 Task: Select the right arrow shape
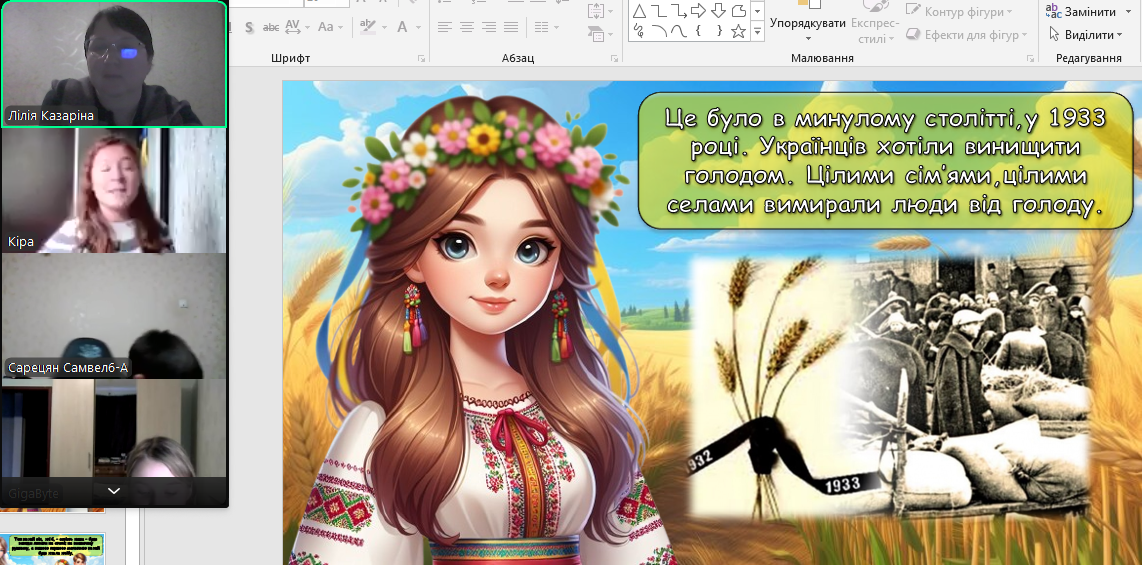point(698,11)
